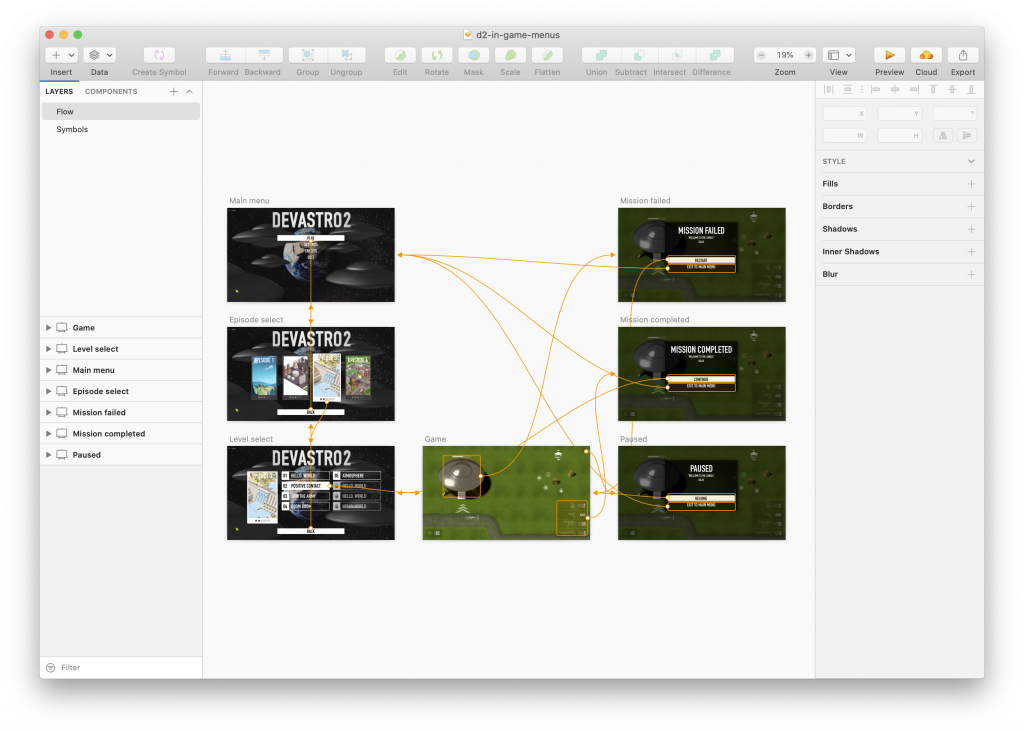Viewport: 1024px width, 731px height.
Task: Switch to the LAYERS tab
Action: pyautogui.click(x=59, y=91)
